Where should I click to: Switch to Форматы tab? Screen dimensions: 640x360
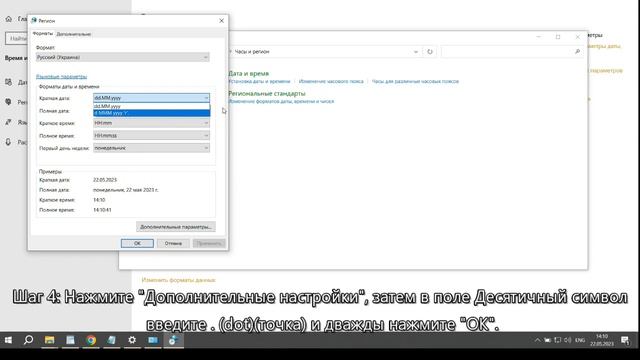43,33
